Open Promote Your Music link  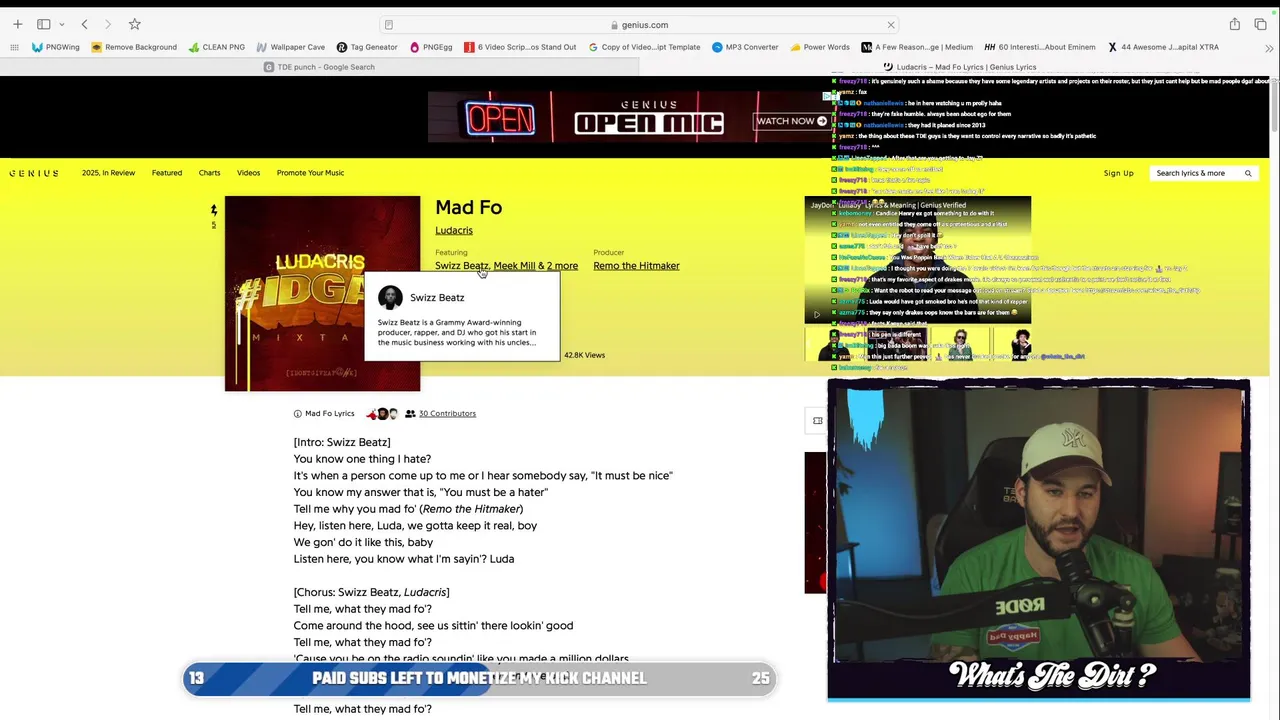(310, 173)
